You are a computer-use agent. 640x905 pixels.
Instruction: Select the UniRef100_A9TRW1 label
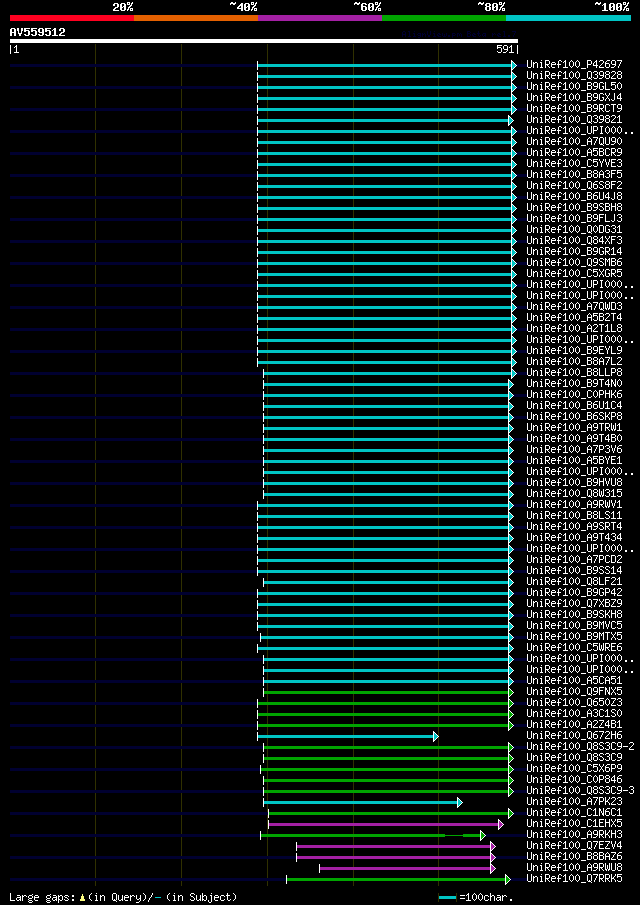[574, 427]
